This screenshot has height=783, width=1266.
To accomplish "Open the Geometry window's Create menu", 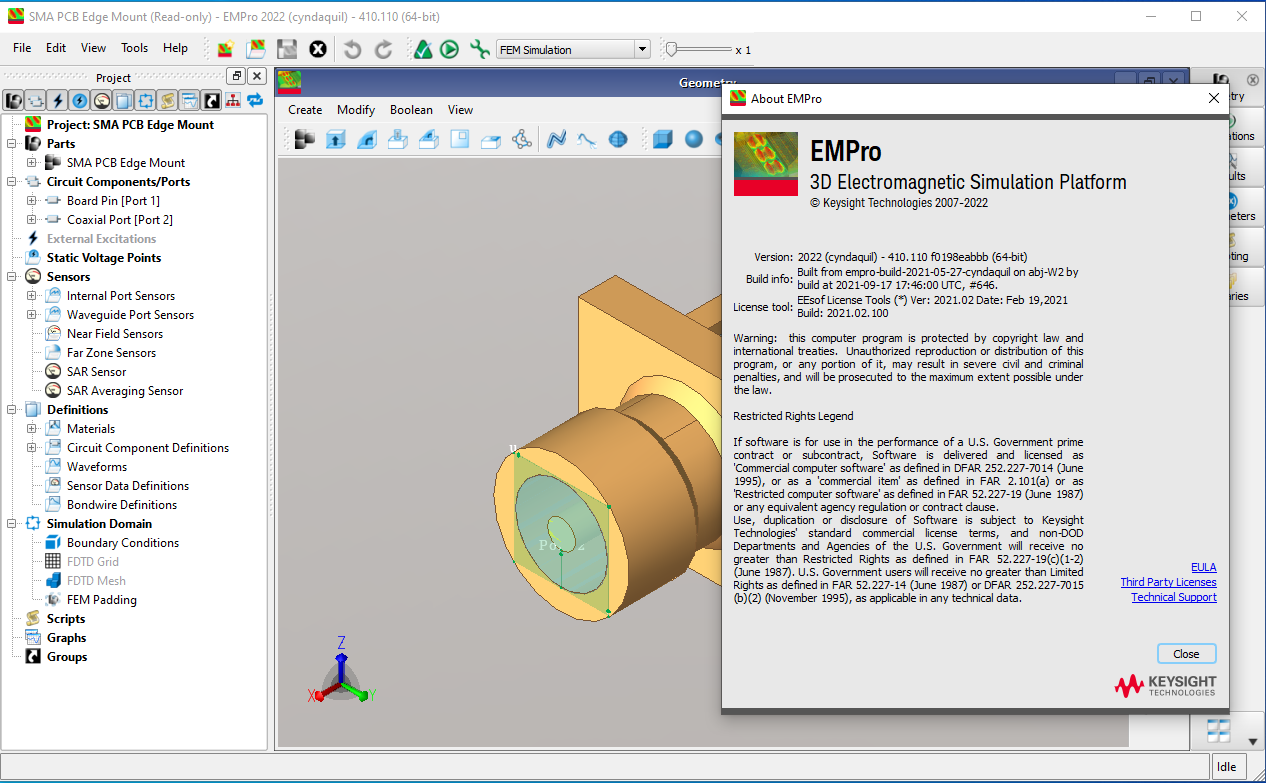I will click(305, 110).
